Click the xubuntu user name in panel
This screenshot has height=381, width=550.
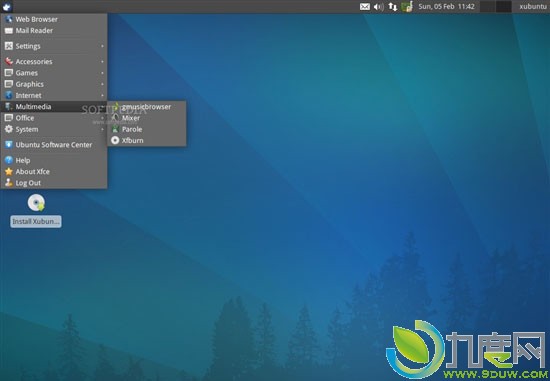pyautogui.click(x=533, y=6)
